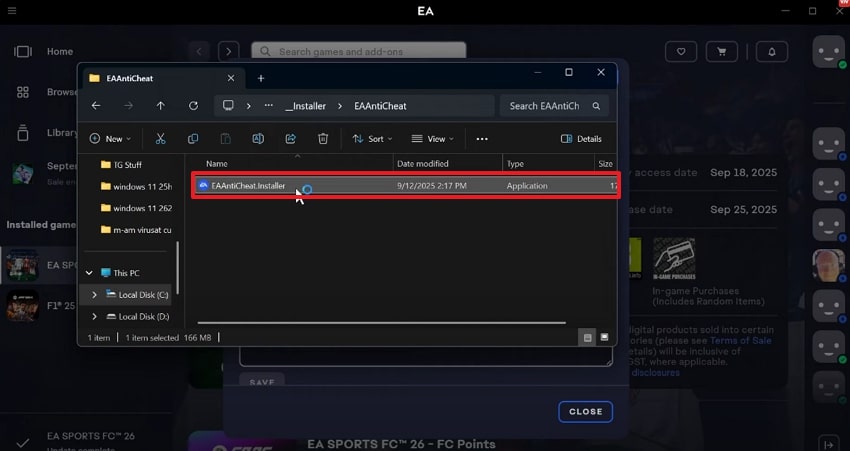
Task: Click the EA app back navigation arrow
Action: [x=199, y=51]
